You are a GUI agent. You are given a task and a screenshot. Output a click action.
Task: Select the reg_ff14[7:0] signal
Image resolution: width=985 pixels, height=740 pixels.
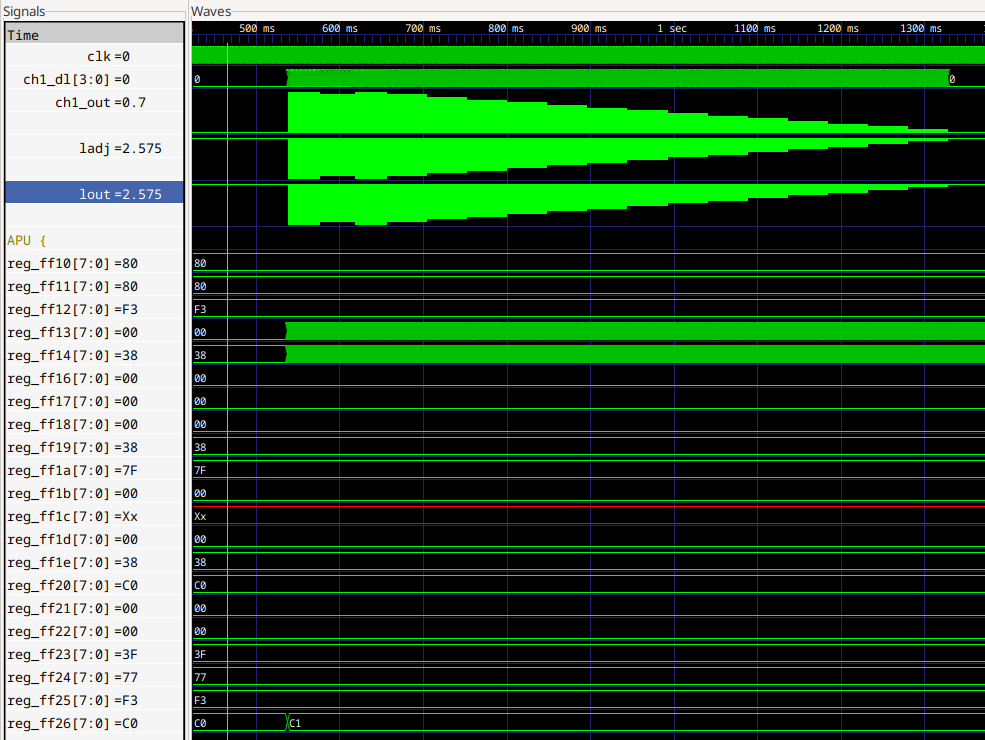[x=72, y=356]
